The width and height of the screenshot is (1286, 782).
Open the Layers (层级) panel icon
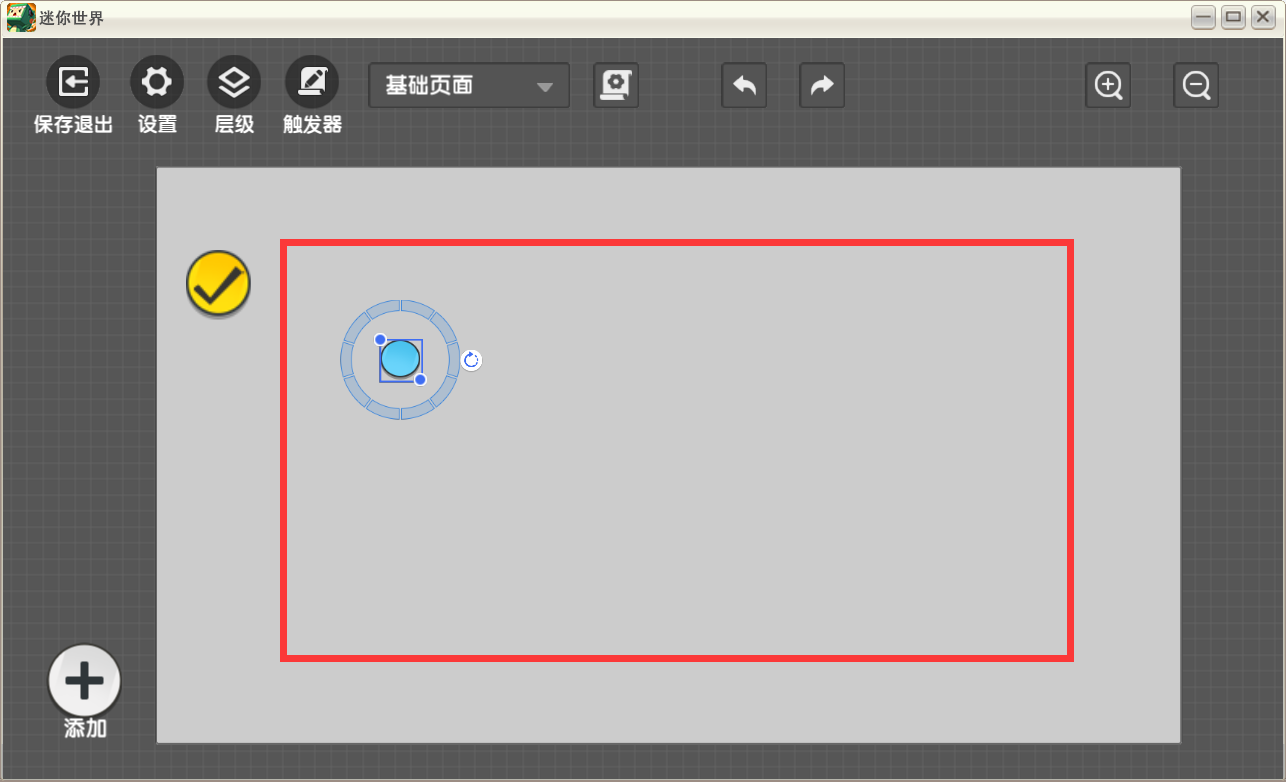(234, 82)
